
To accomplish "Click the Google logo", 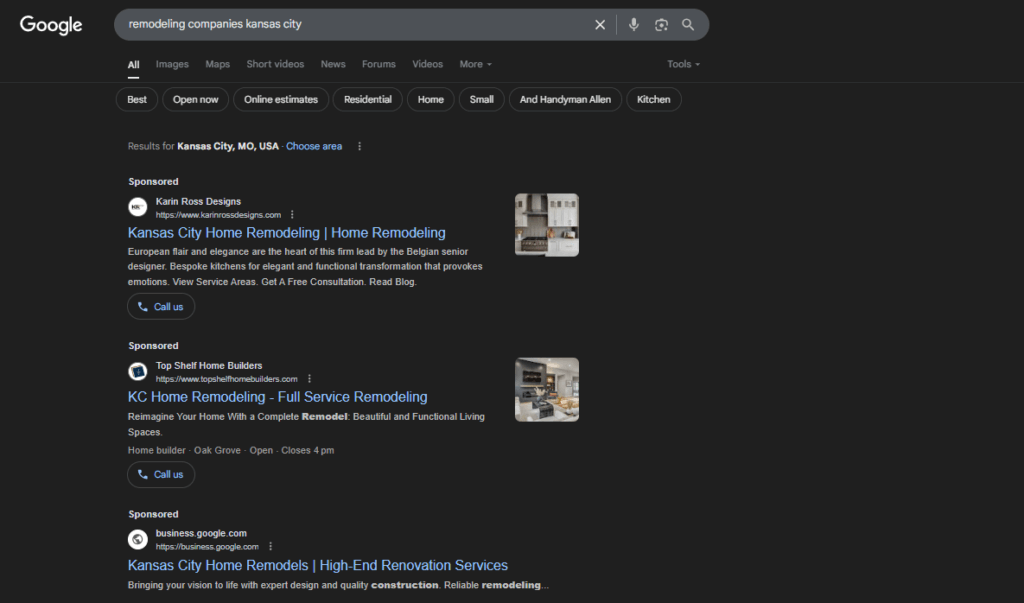I will 51,25.
